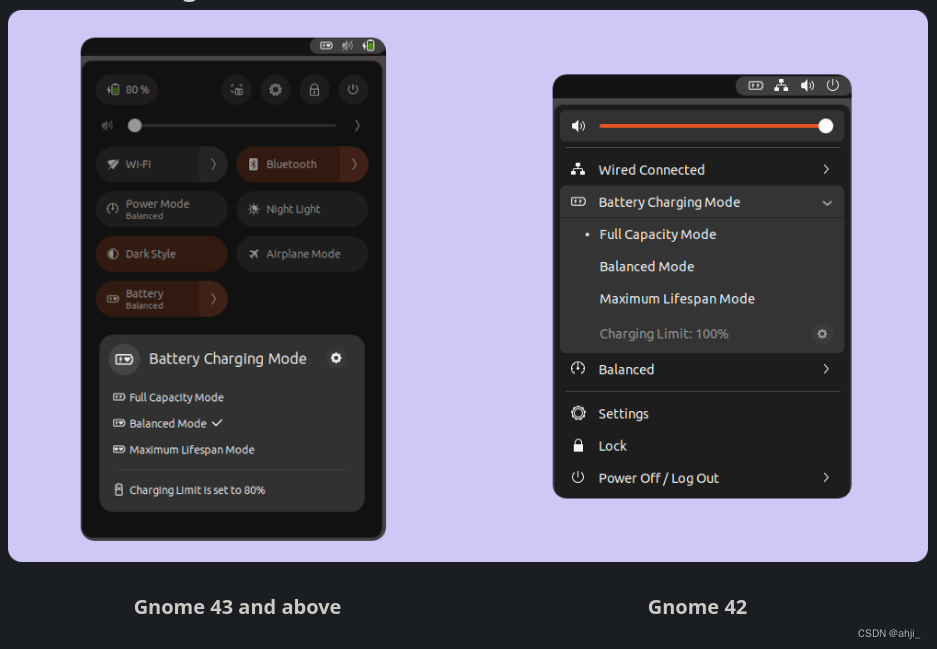Click the Power Mode Balanced tile
The width and height of the screenshot is (937, 649).
(161, 209)
